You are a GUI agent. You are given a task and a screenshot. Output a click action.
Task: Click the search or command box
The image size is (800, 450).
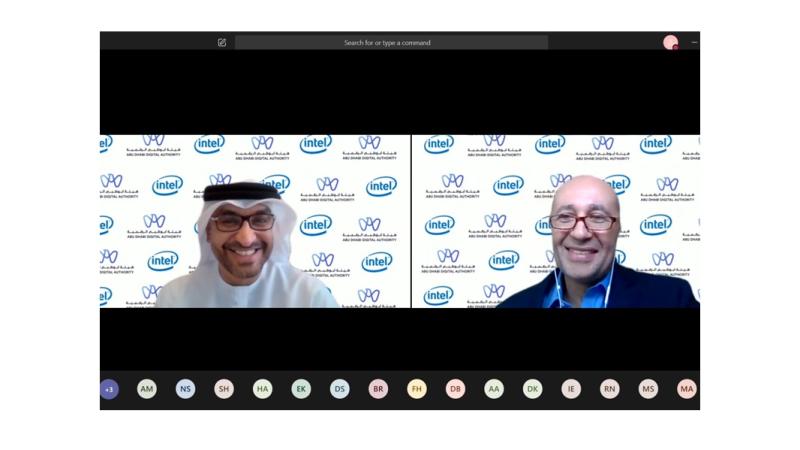(391, 42)
